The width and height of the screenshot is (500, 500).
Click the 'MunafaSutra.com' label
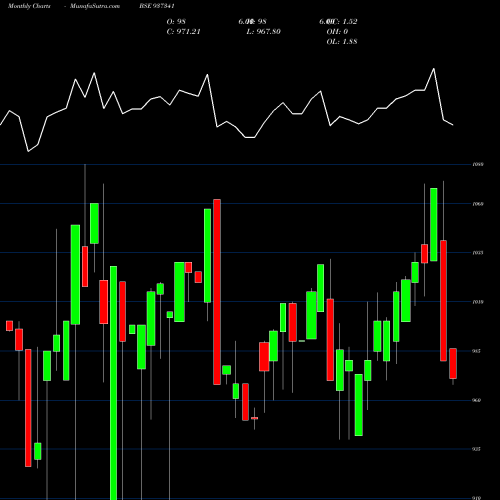[x=95, y=6]
